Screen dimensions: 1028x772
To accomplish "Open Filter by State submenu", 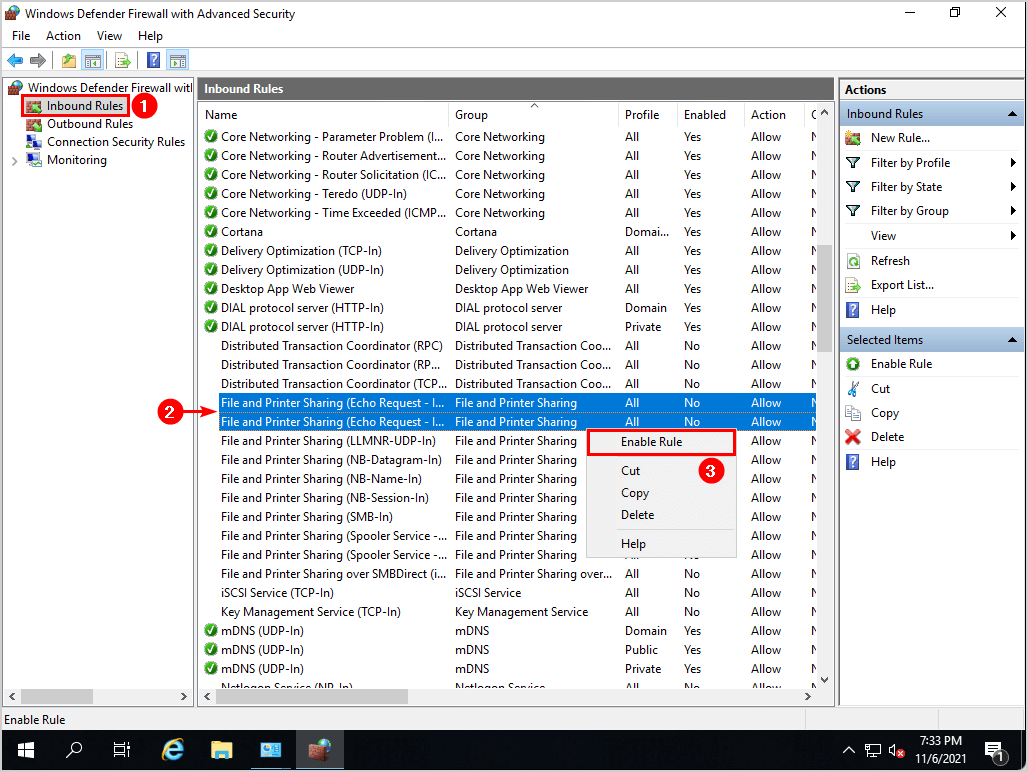I will [x=931, y=187].
